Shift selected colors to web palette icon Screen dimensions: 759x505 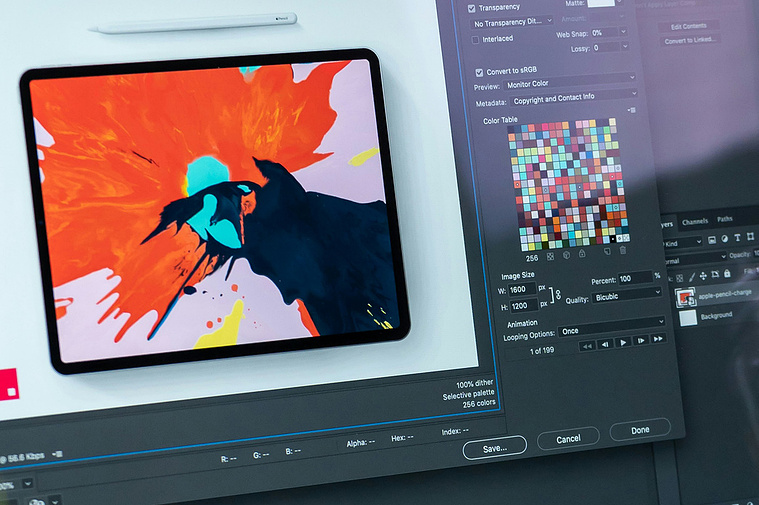566,255
